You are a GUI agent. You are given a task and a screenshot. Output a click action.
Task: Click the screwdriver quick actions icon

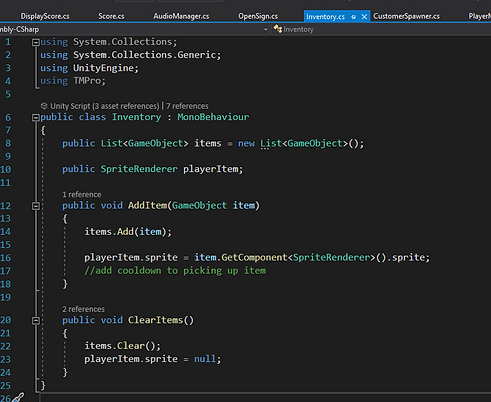pos(18,397)
